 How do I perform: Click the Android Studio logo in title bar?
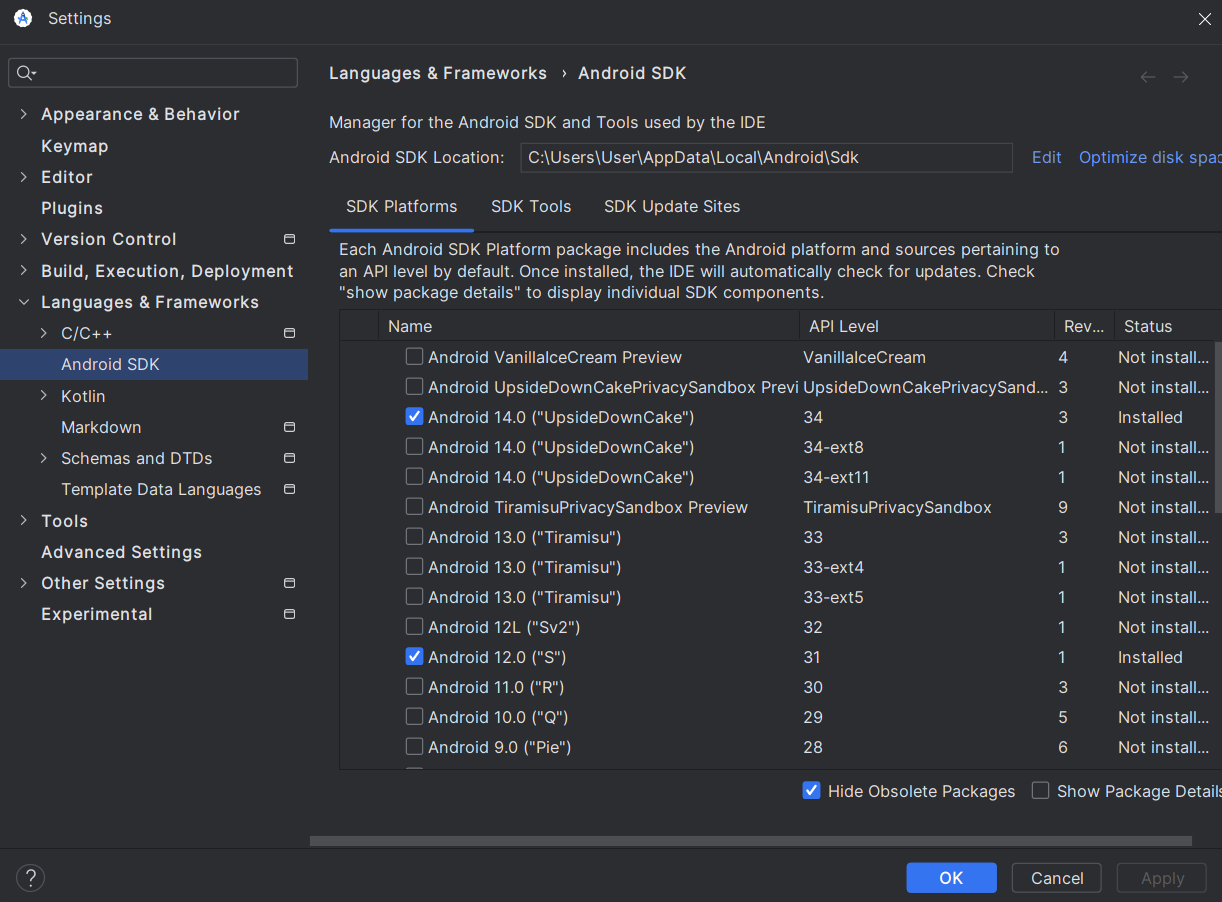pyautogui.click(x=23, y=18)
